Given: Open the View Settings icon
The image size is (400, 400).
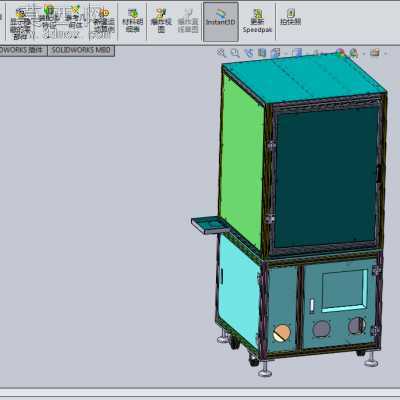Looking at the screenshot, I should pyautogui.click(x=375, y=53).
